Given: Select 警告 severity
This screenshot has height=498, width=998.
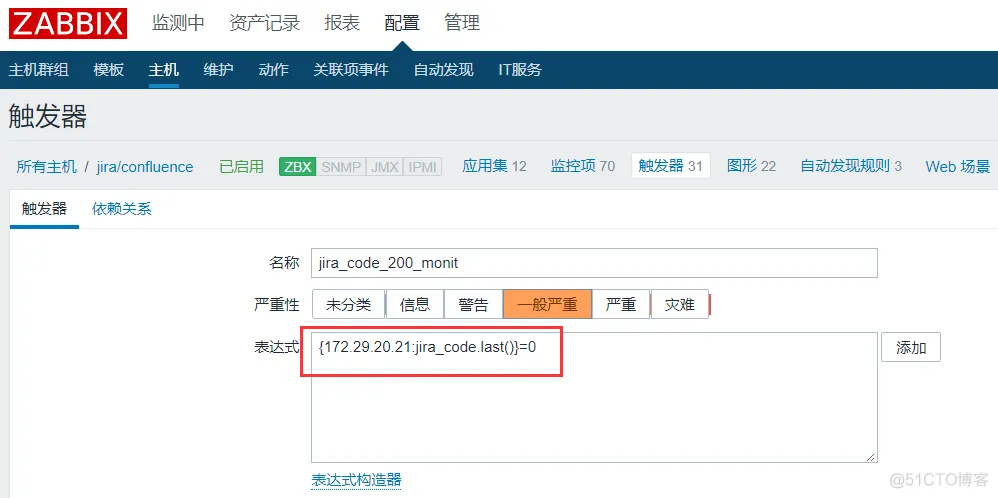Looking at the screenshot, I should click(473, 304).
